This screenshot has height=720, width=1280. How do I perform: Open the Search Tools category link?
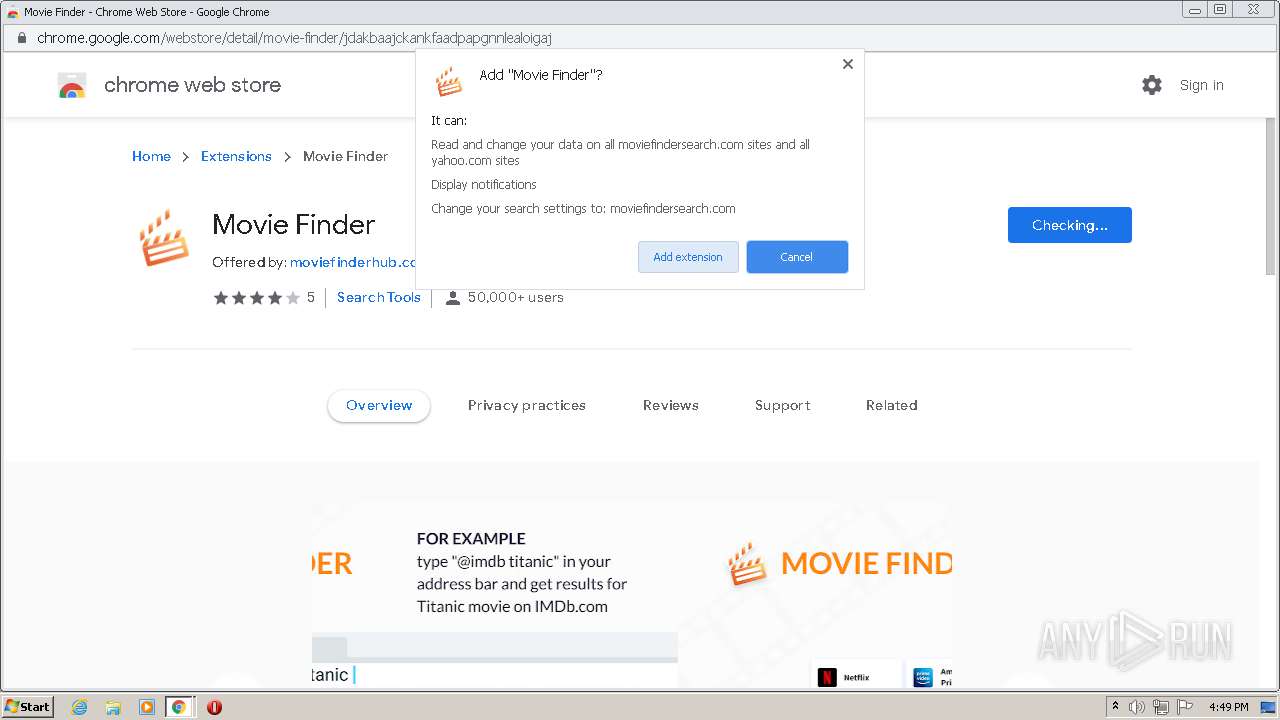tap(379, 297)
